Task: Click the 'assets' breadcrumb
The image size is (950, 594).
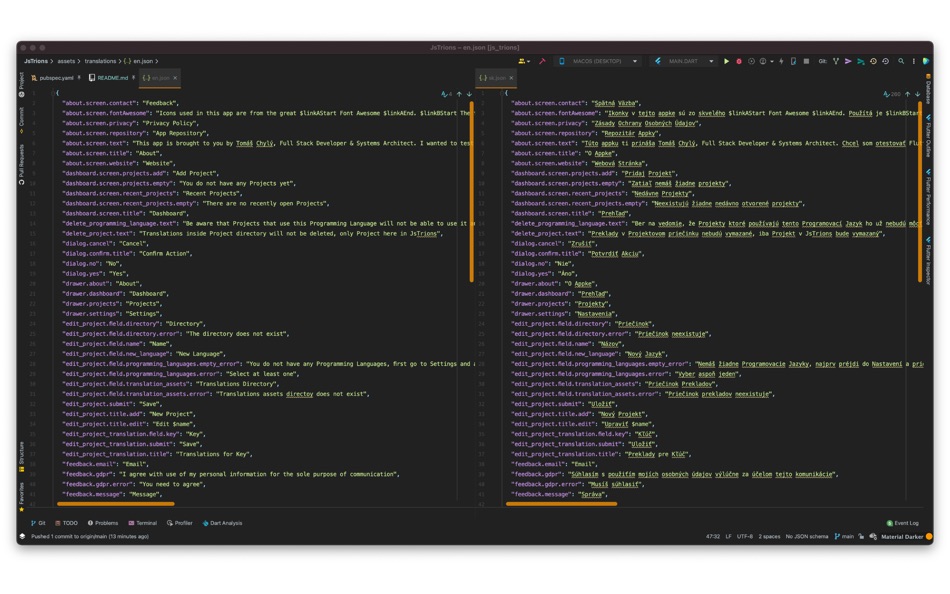Action: tap(66, 61)
